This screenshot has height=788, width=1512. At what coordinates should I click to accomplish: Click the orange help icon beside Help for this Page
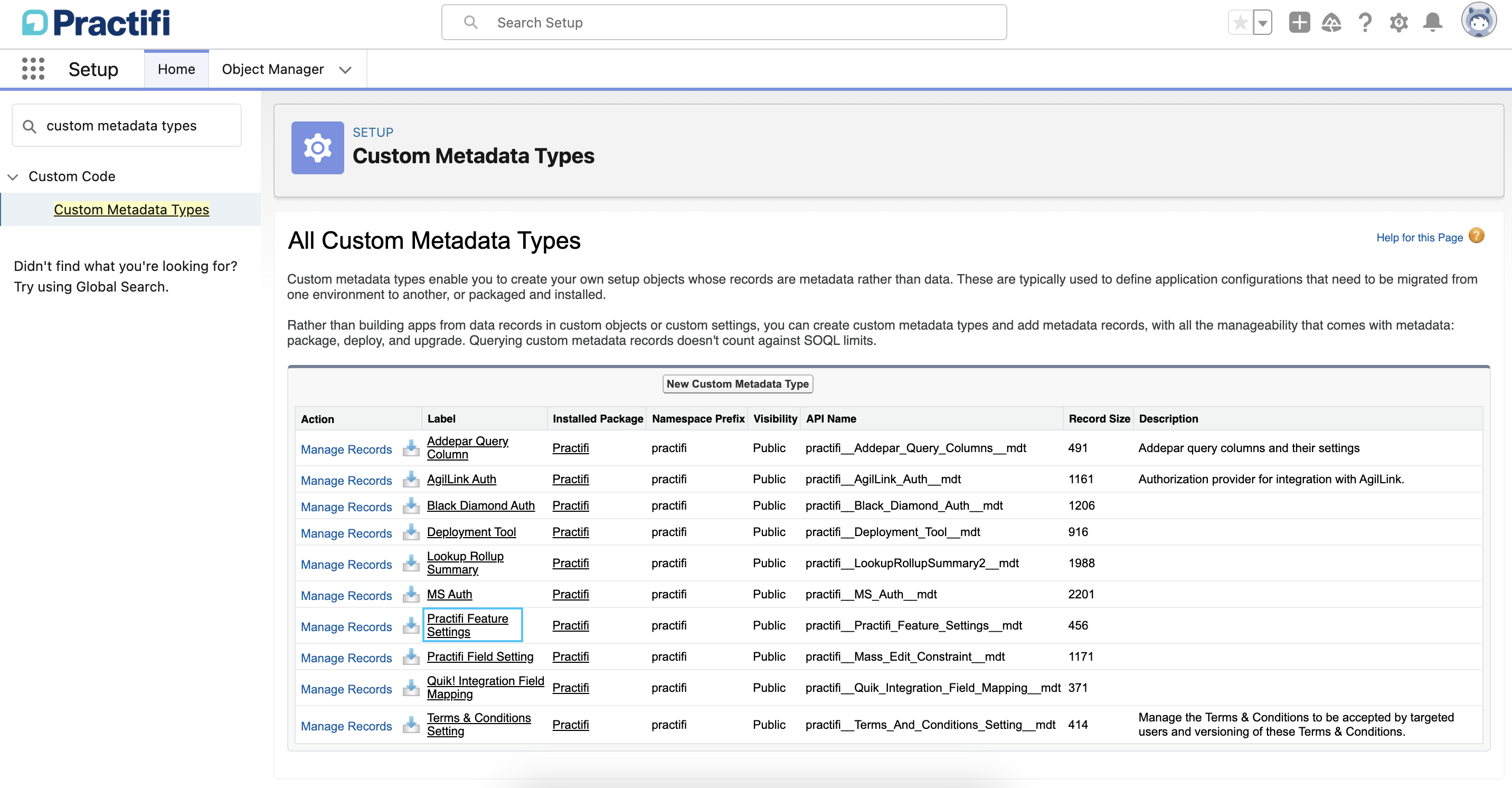point(1477,236)
